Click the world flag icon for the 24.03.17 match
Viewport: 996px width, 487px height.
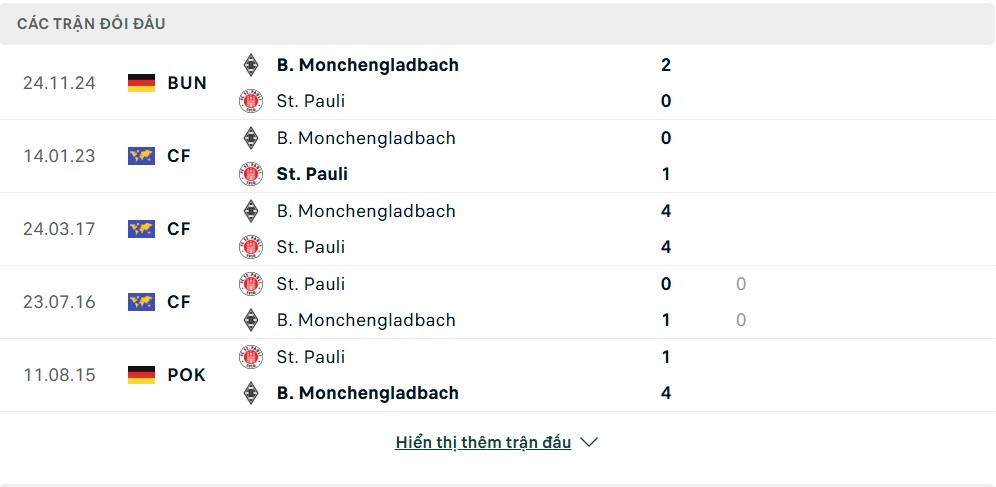click(x=141, y=229)
